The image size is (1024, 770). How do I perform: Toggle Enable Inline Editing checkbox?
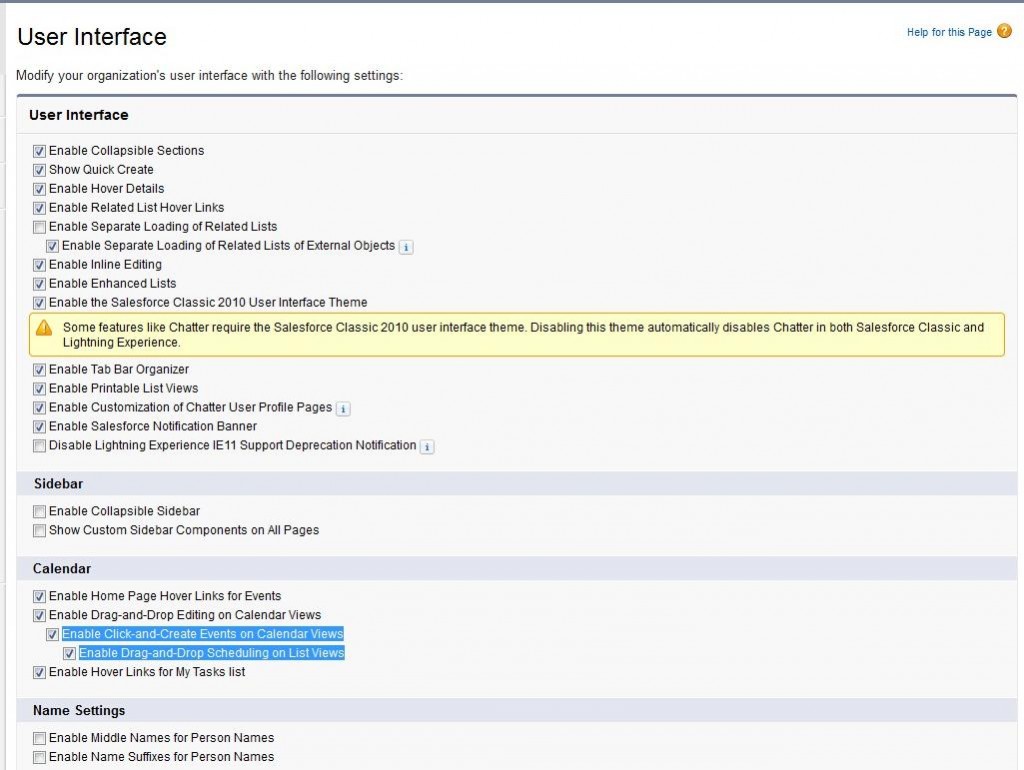[39, 264]
